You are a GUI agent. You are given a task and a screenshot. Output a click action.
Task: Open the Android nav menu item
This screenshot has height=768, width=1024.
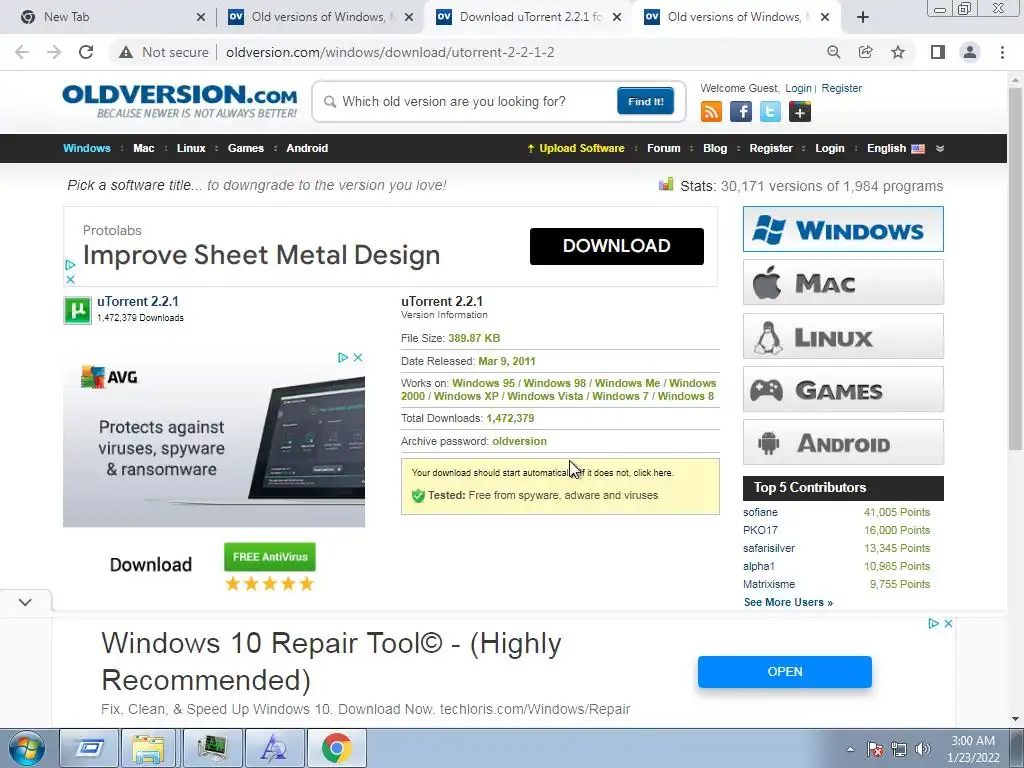pos(307,148)
